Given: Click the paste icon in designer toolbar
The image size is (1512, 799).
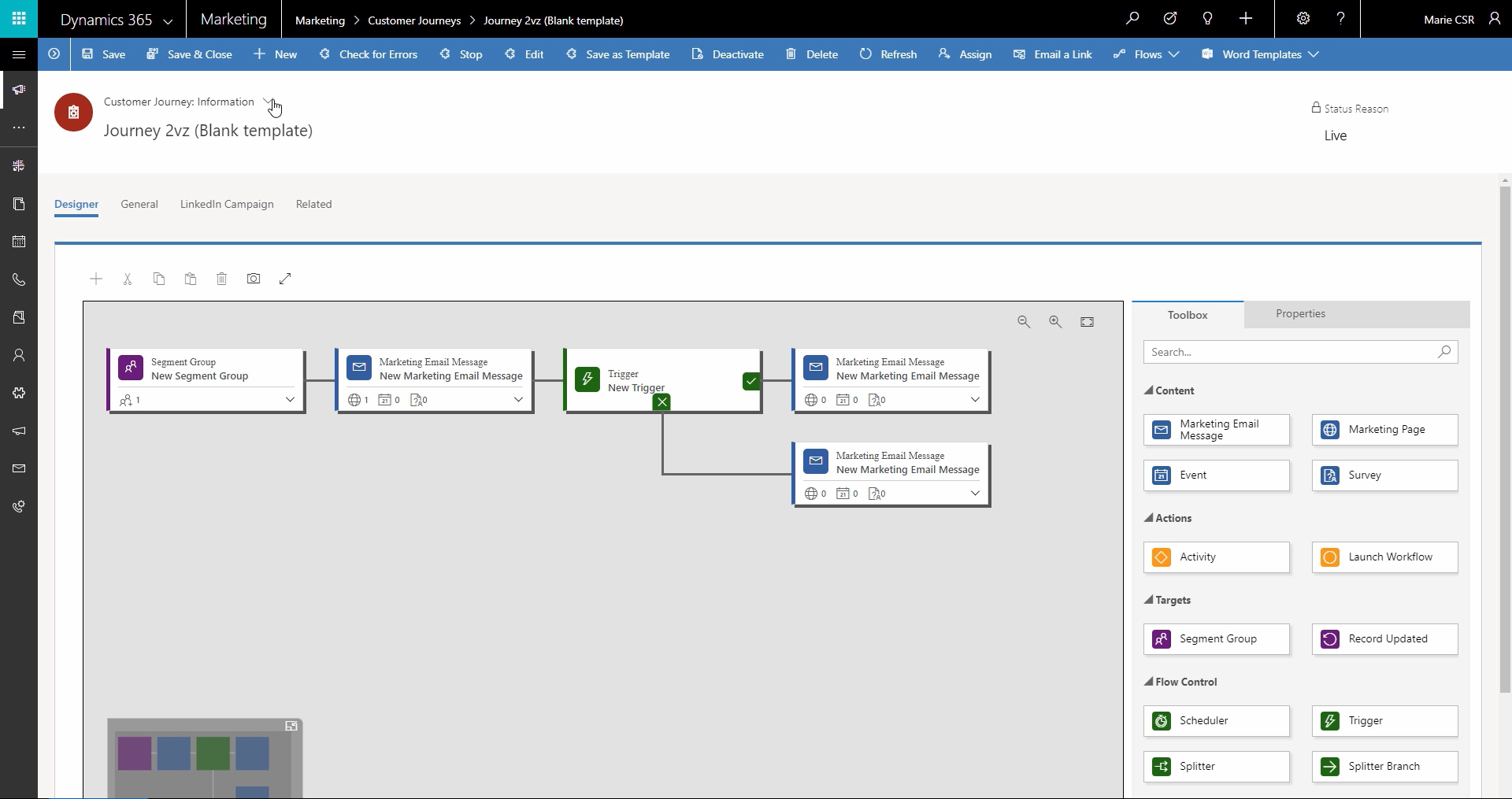Looking at the screenshot, I should [x=191, y=279].
